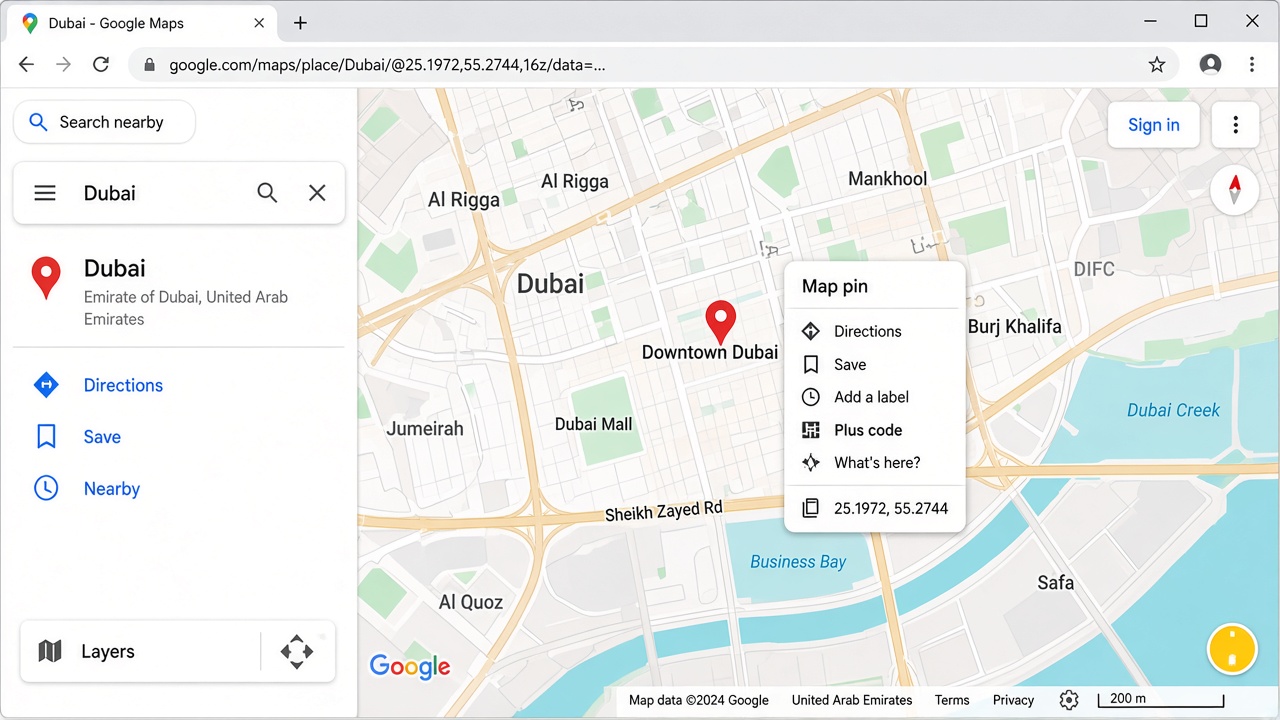This screenshot has height=720, width=1280.
Task: Click the Dubai Creek map label
Action: 1174,410
